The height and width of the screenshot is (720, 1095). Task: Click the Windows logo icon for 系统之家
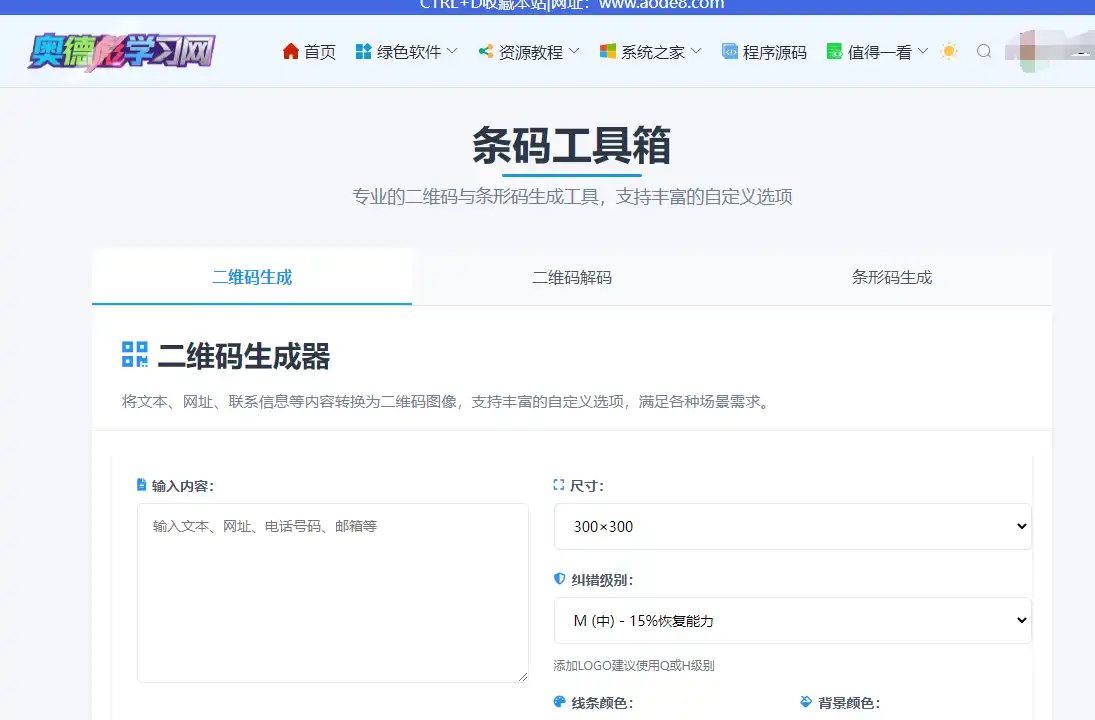(x=608, y=51)
